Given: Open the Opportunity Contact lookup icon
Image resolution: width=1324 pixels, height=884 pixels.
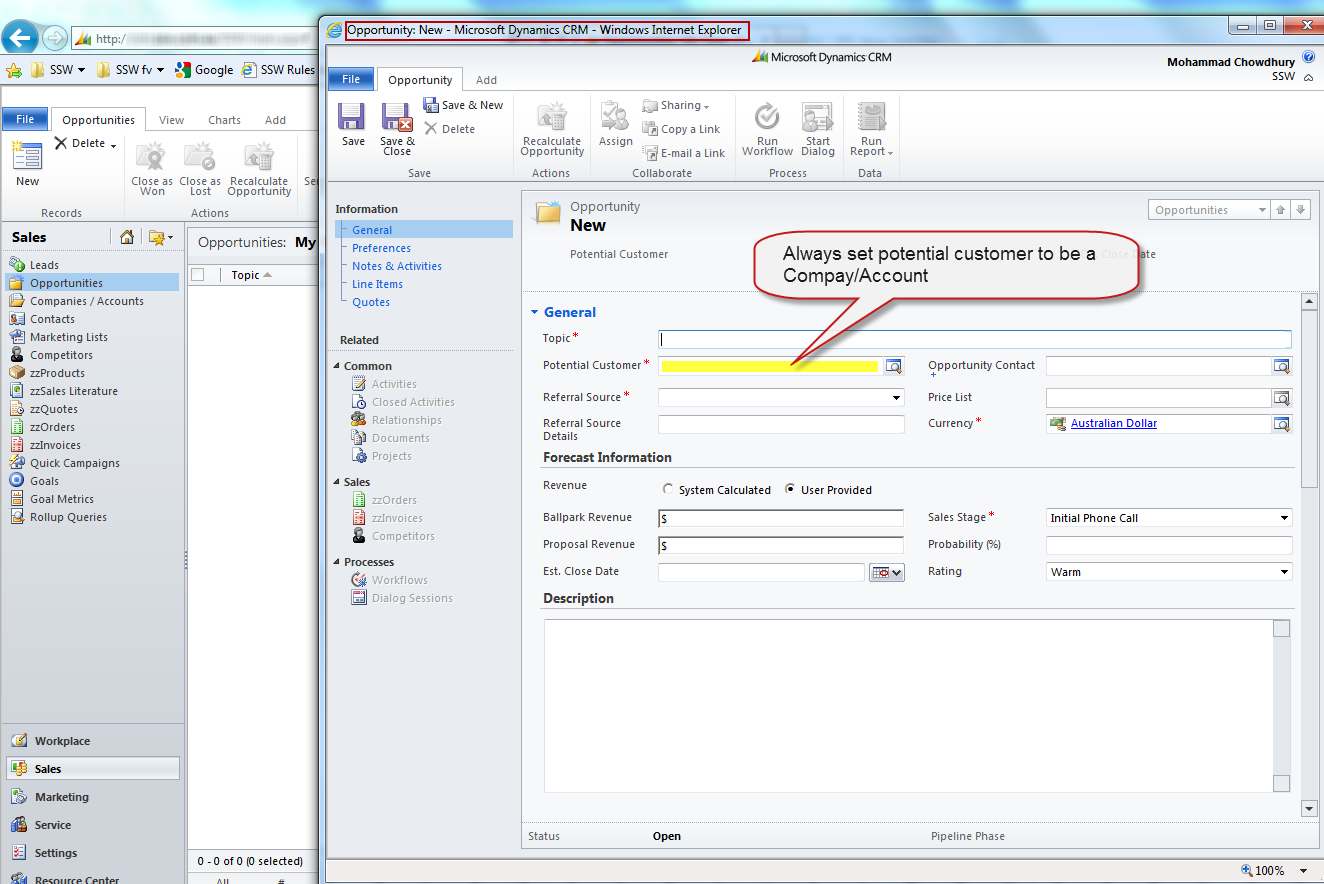Looking at the screenshot, I should (1281, 366).
